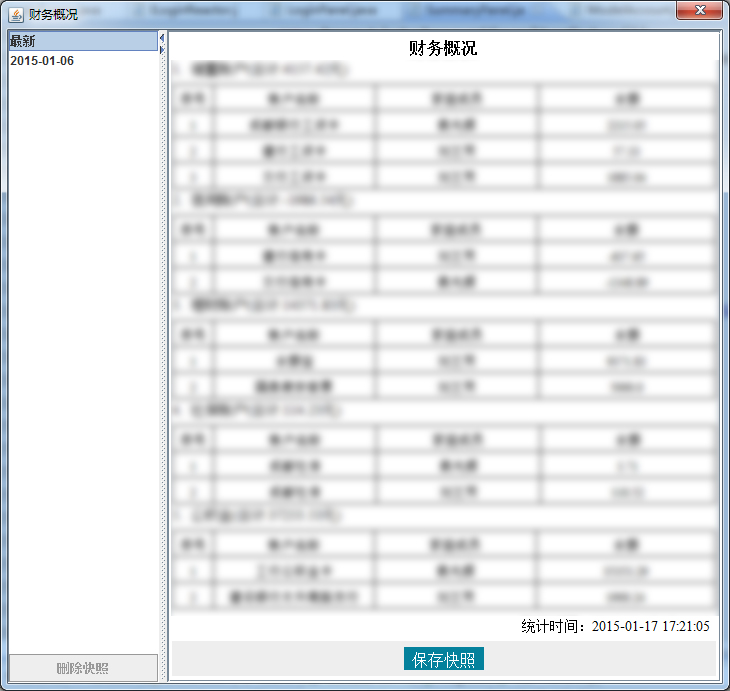Click the split pane divider handle
The image size is (730, 691).
click(x=163, y=356)
